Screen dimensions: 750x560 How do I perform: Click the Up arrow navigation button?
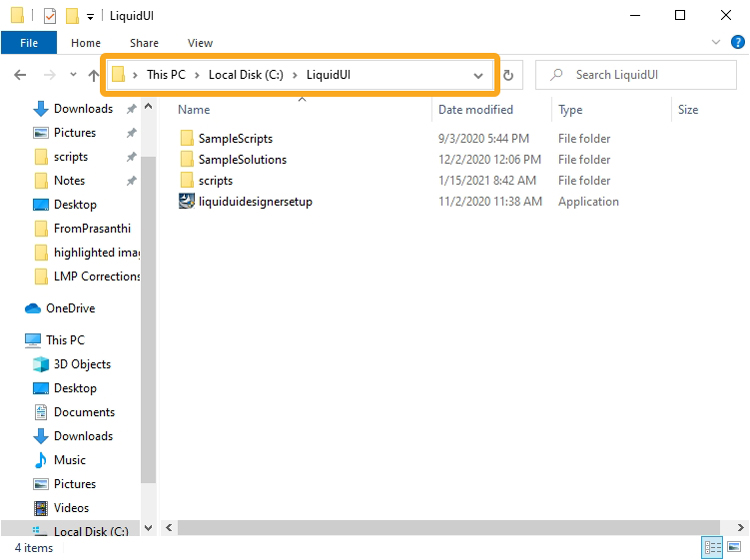click(94, 75)
